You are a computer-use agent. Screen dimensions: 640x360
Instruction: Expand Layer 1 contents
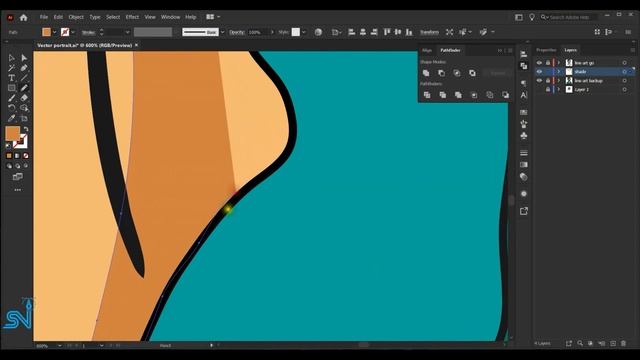click(x=559, y=90)
